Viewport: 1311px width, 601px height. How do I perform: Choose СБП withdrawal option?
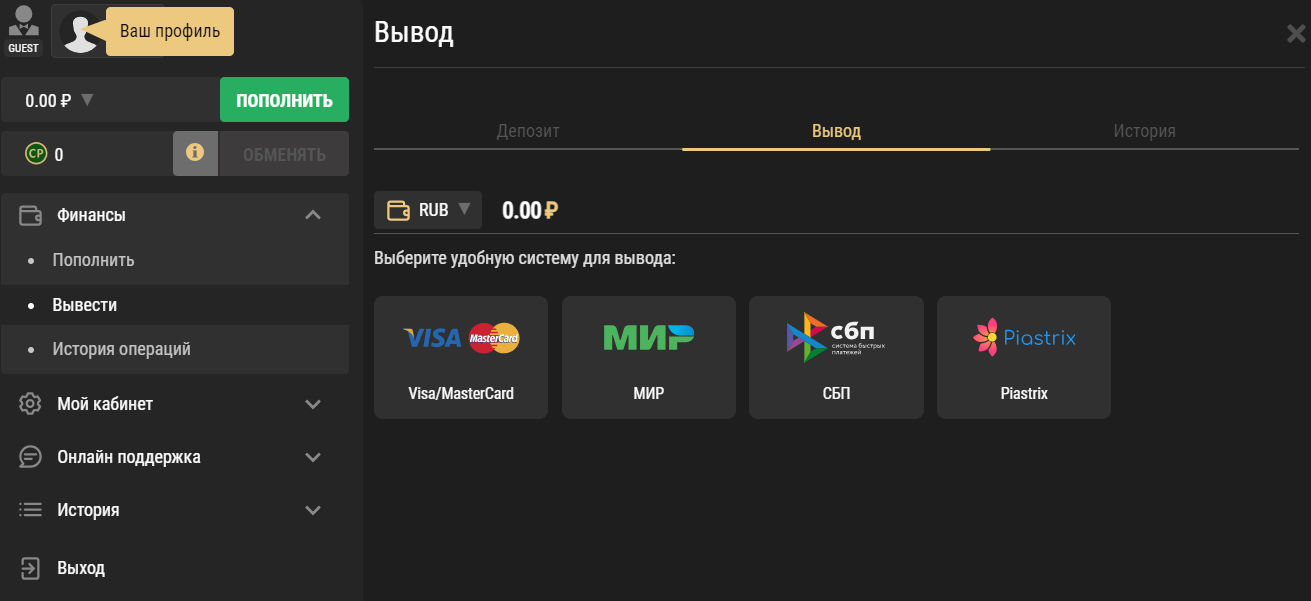click(x=835, y=357)
